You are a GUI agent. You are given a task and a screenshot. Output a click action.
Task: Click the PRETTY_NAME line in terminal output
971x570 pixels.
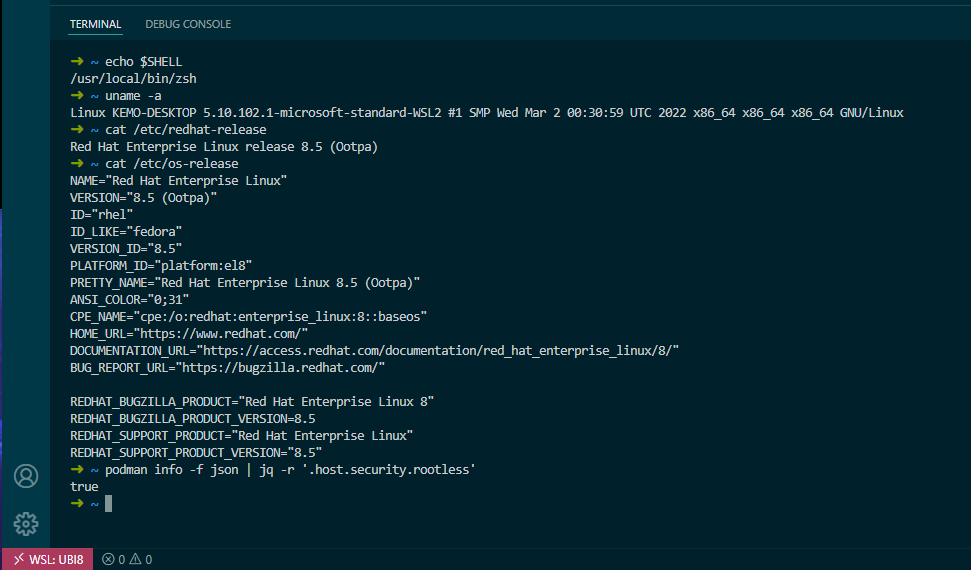[245, 283]
